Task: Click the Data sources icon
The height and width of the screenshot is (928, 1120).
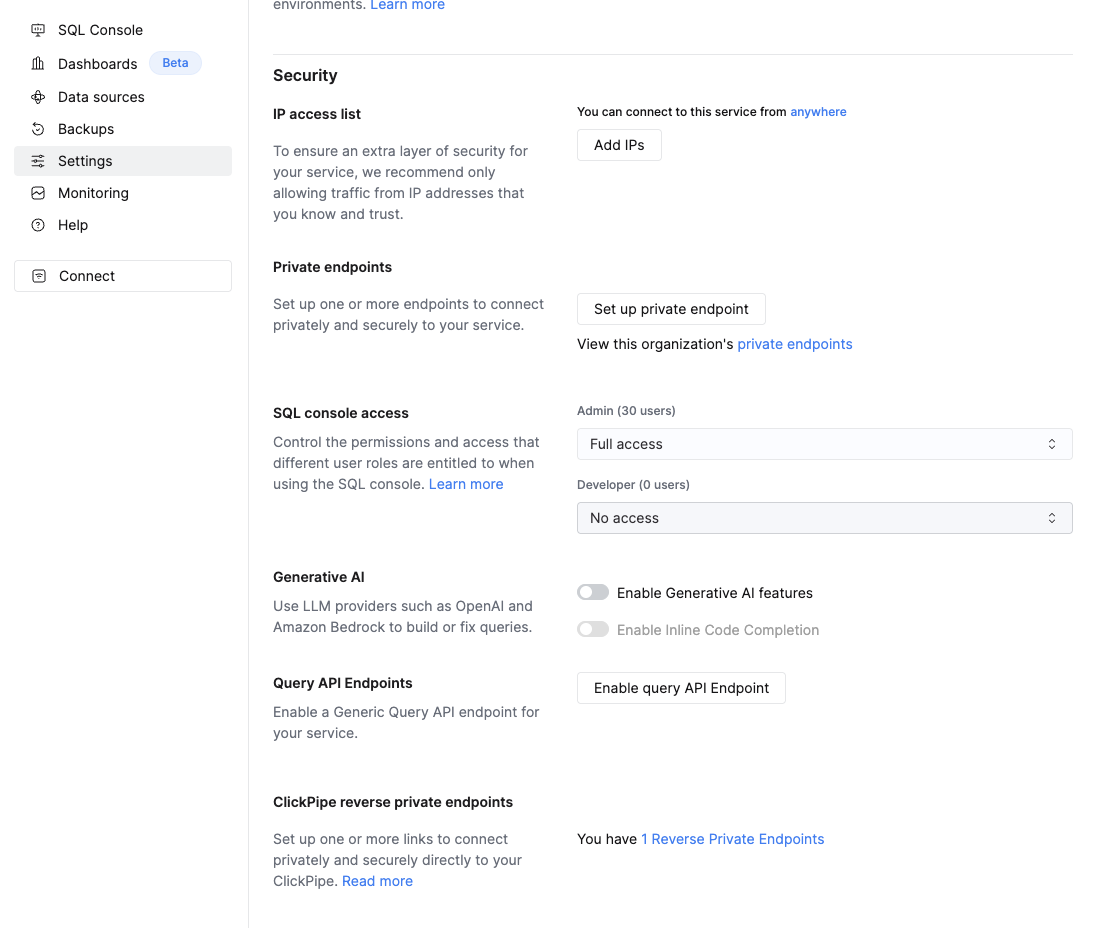Action: point(38,97)
